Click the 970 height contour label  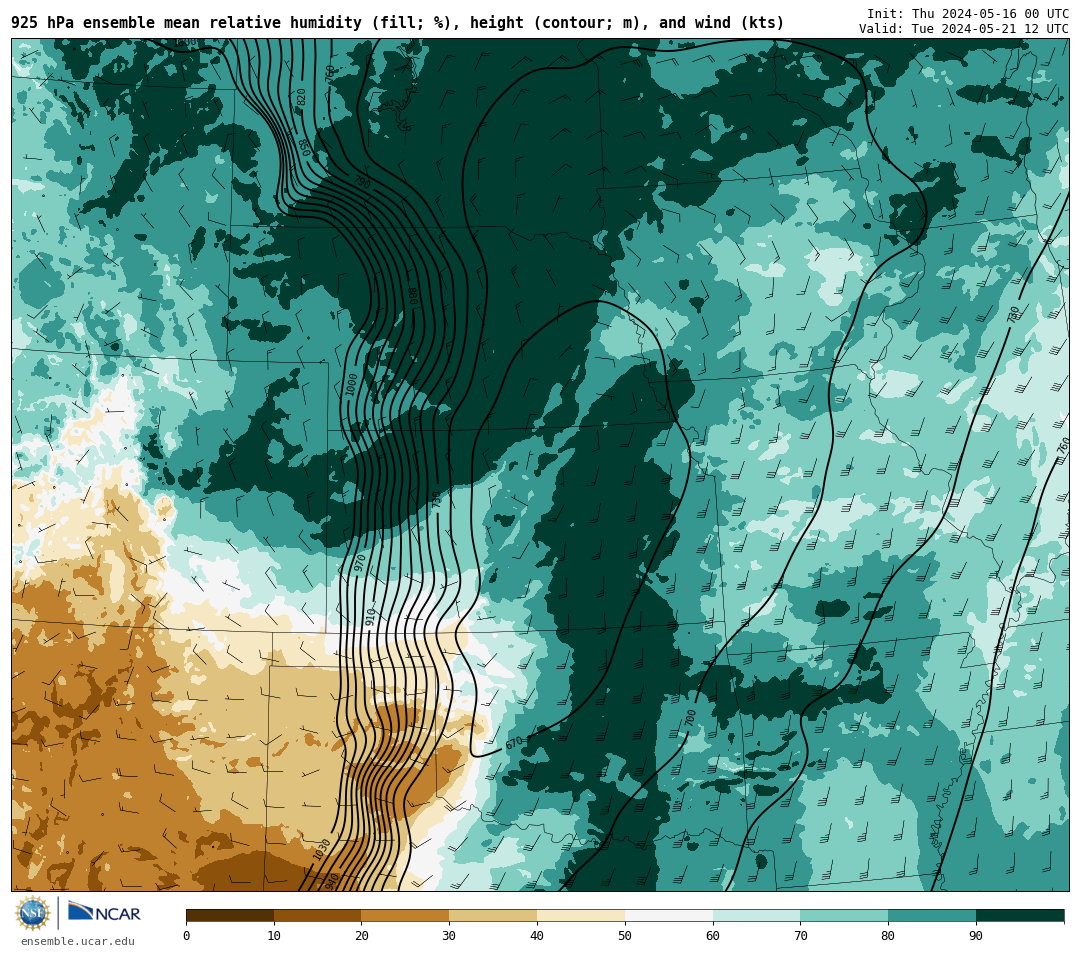[360, 563]
